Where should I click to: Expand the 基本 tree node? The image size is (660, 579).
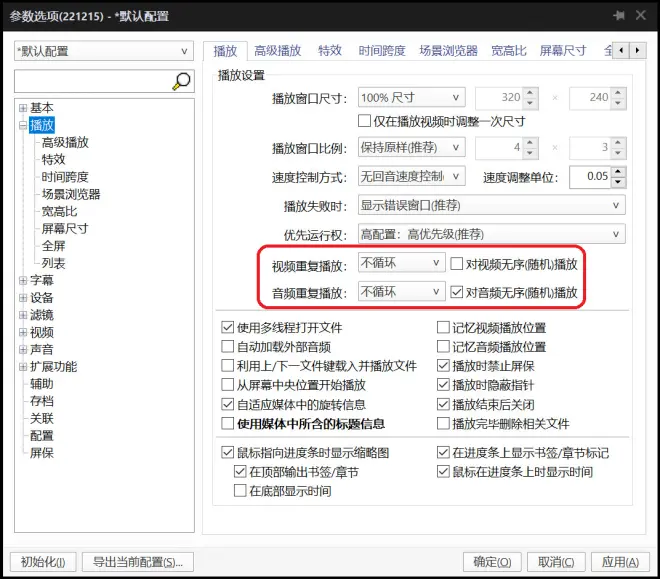pos(23,108)
